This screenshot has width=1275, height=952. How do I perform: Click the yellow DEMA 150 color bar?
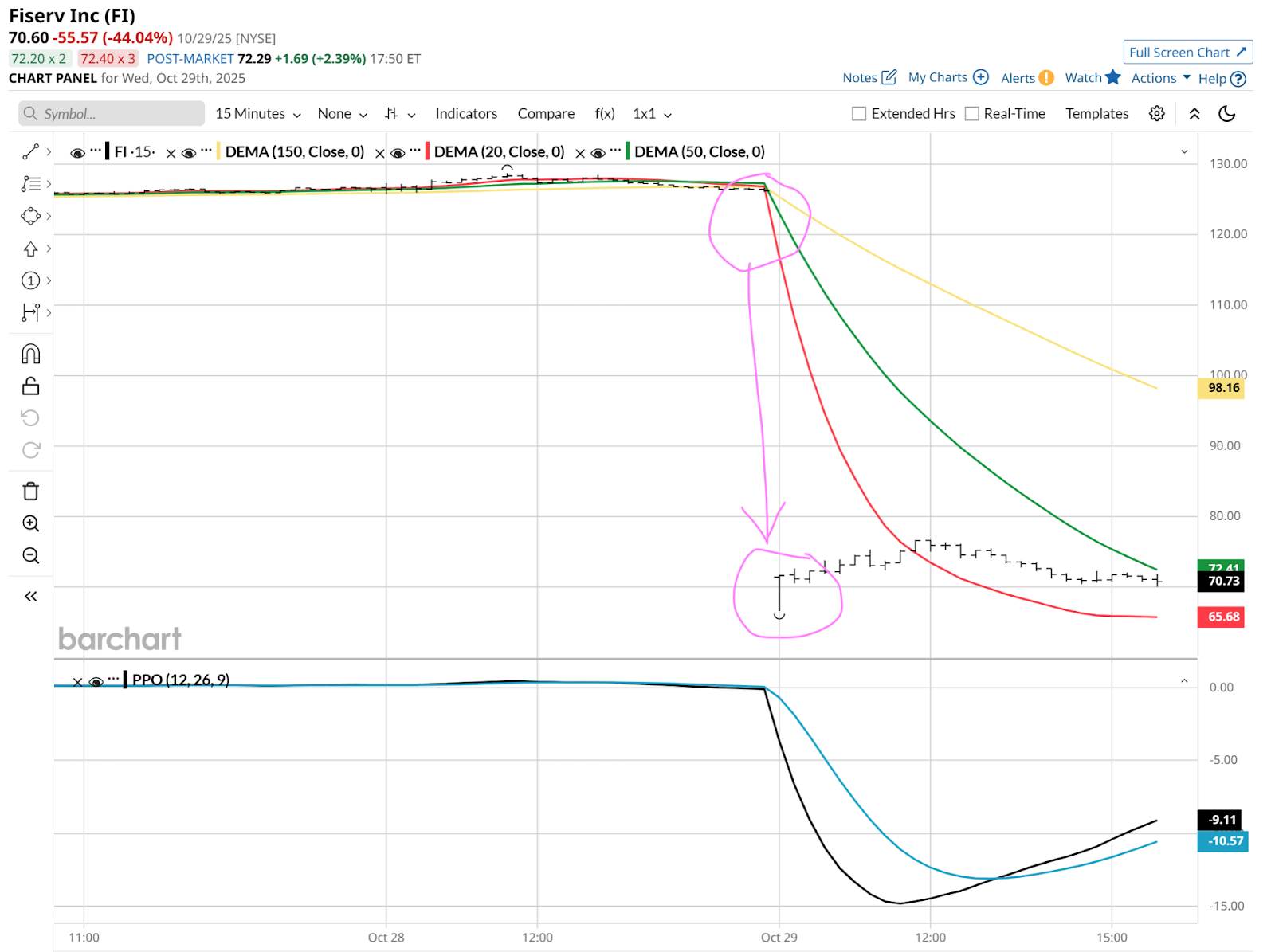[218, 151]
